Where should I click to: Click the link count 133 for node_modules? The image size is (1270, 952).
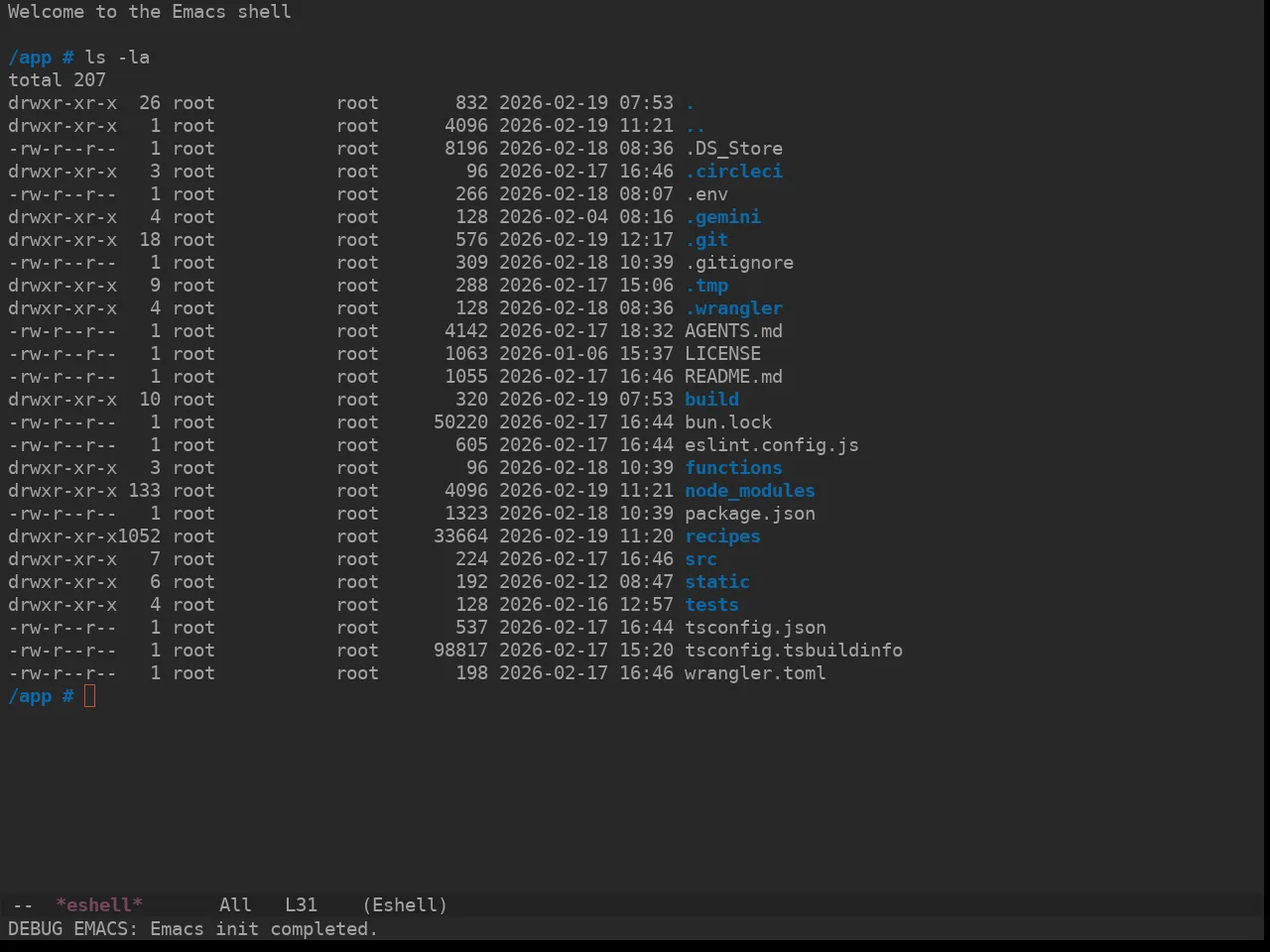(x=144, y=491)
